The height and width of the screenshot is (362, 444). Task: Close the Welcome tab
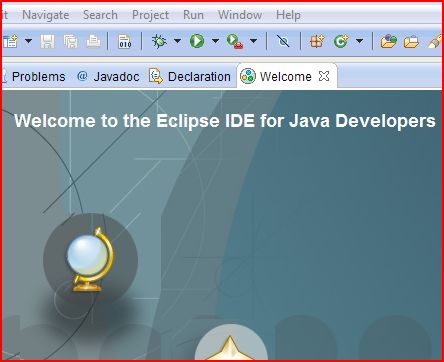pos(324,76)
